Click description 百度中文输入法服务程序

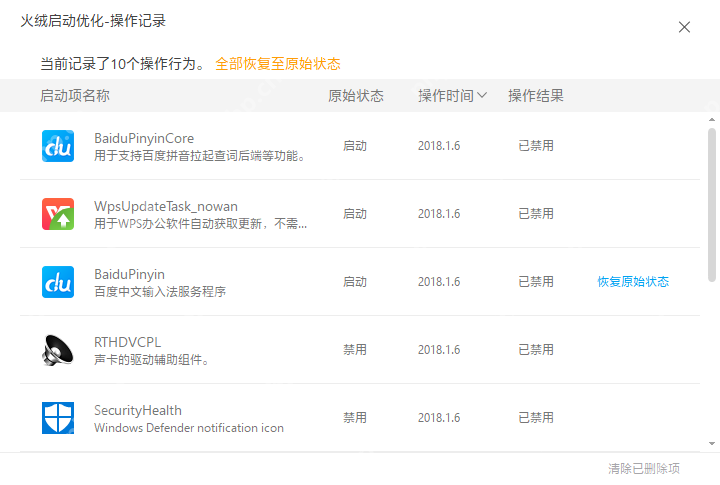tap(160, 292)
